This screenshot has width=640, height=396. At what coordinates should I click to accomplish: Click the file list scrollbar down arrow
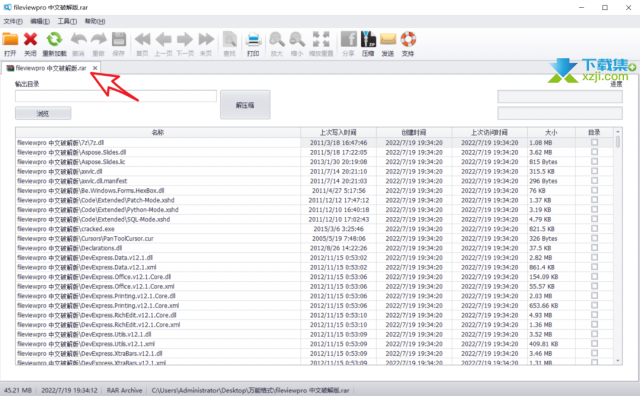pos(618,361)
